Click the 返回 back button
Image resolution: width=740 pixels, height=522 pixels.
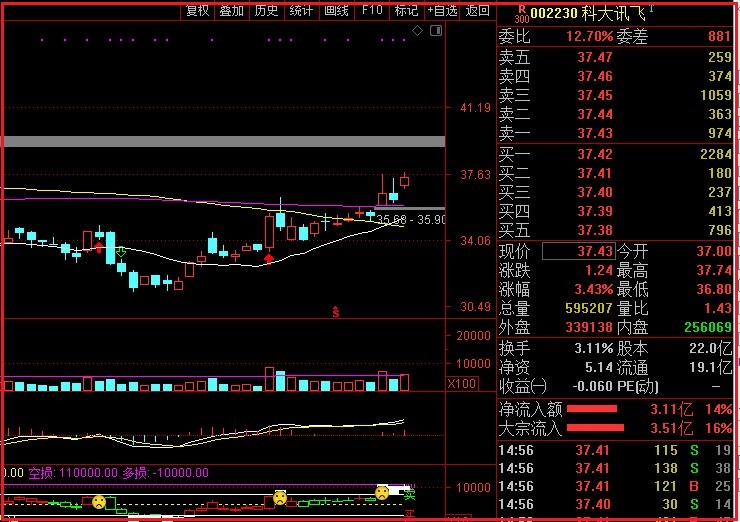tap(478, 10)
